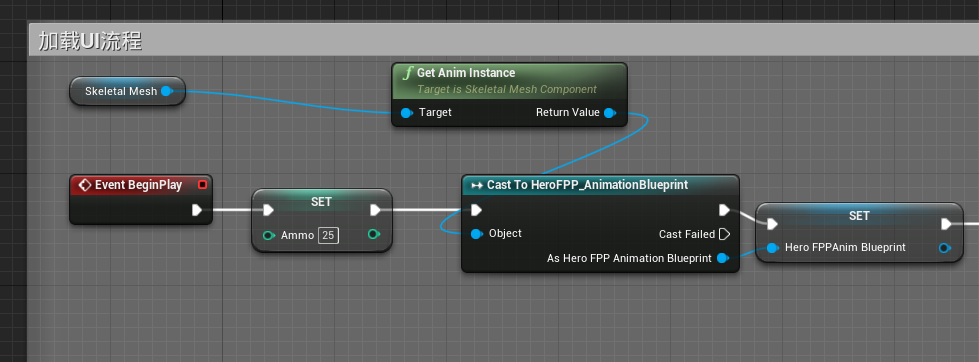Click Hero FPPAnim Blueprint SET output pin
The image size is (979, 362).
pos(945,248)
